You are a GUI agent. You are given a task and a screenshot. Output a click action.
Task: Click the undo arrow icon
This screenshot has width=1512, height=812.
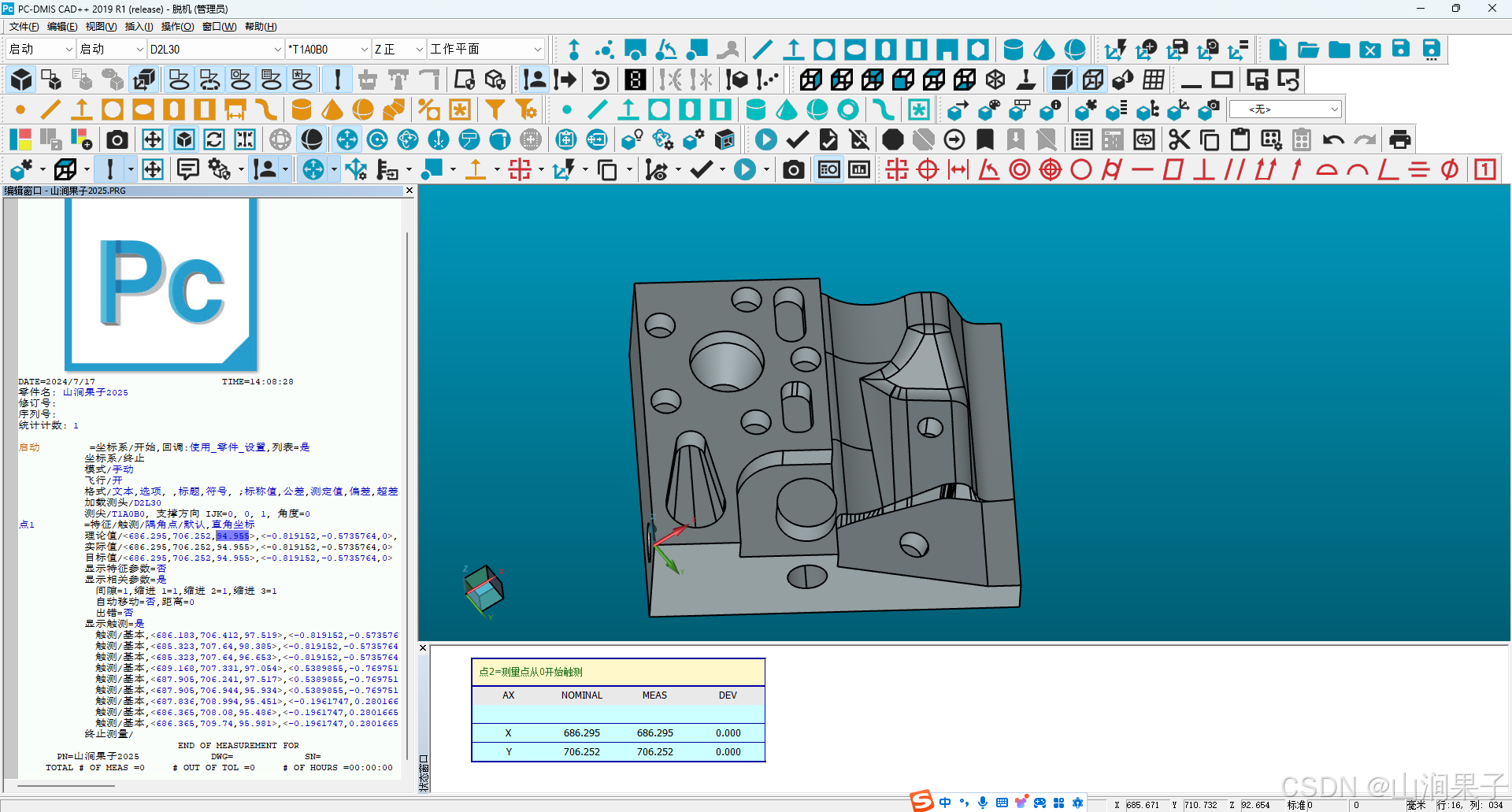[x=1333, y=140]
